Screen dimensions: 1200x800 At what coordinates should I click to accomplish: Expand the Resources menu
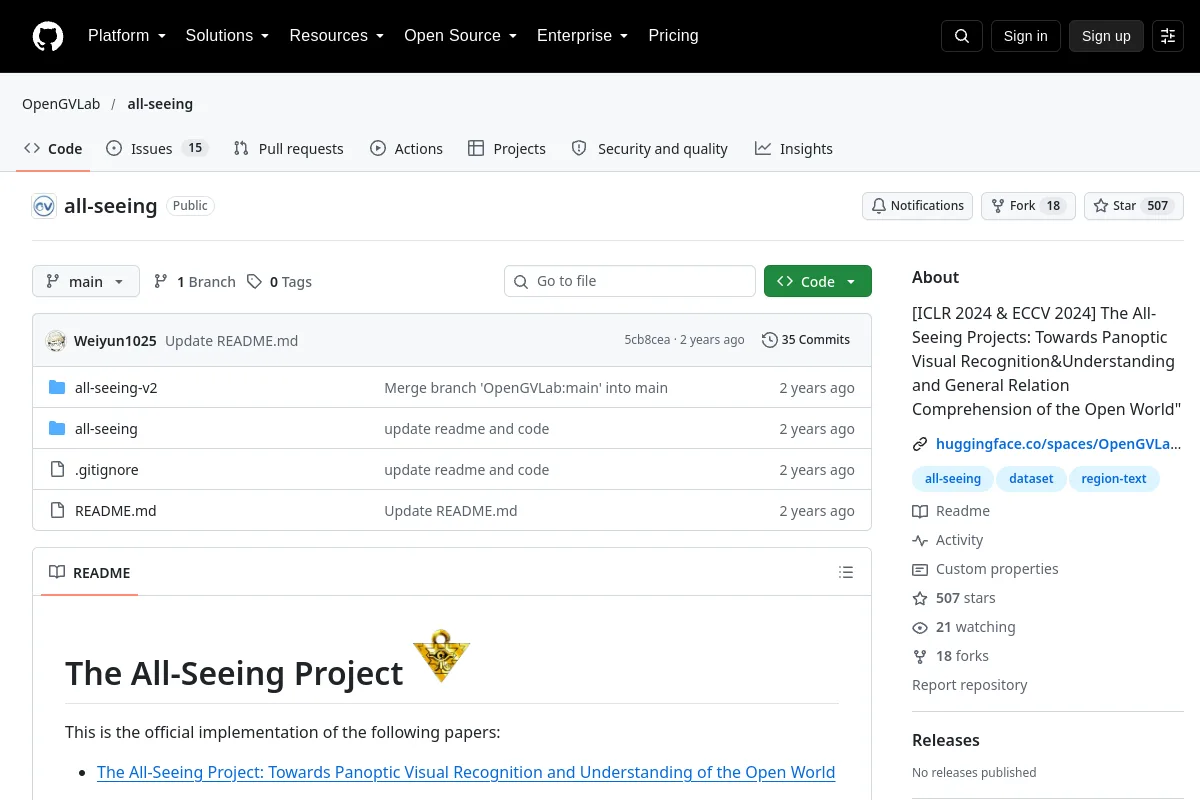click(x=337, y=36)
